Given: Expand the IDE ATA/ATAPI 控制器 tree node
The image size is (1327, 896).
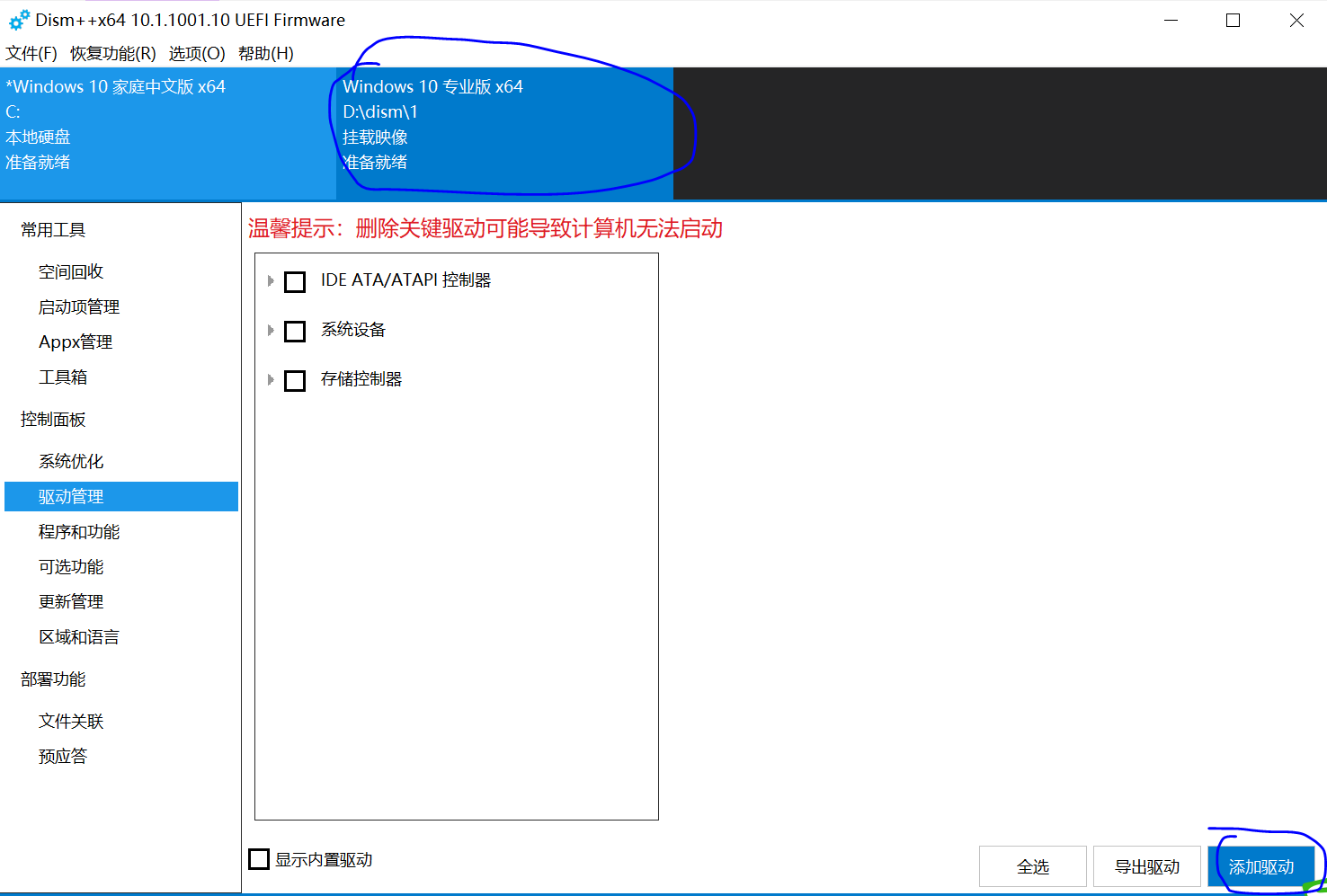Looking at the screenshot, I should (x=271, y=281).
